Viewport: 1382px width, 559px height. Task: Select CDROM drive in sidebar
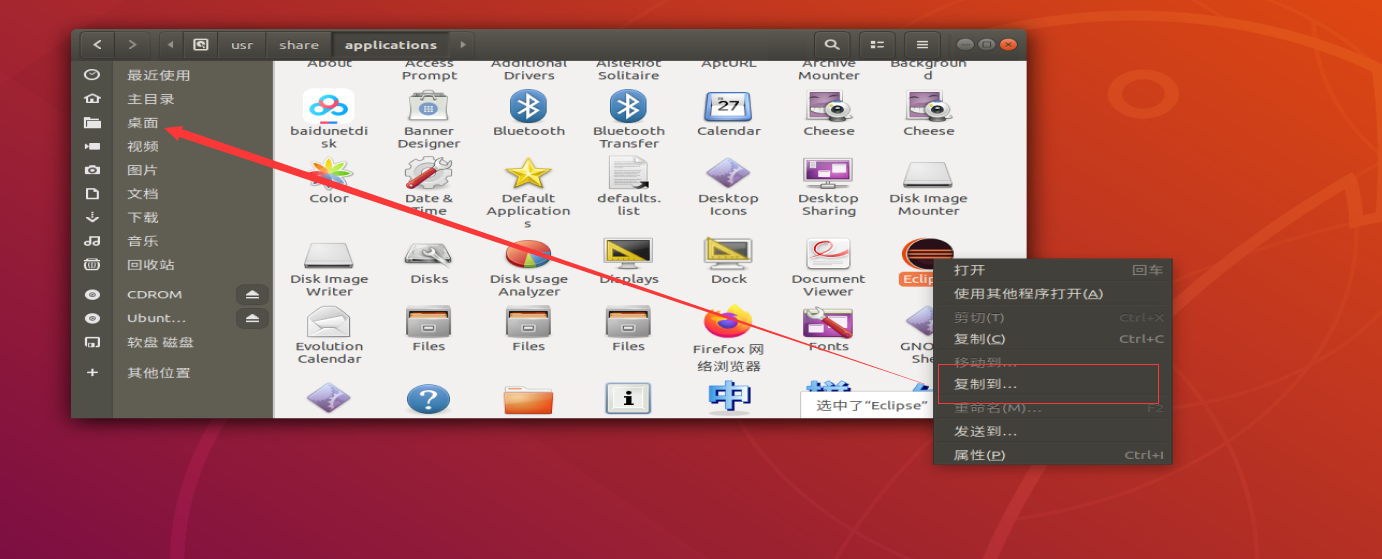(x=155, y=294)
